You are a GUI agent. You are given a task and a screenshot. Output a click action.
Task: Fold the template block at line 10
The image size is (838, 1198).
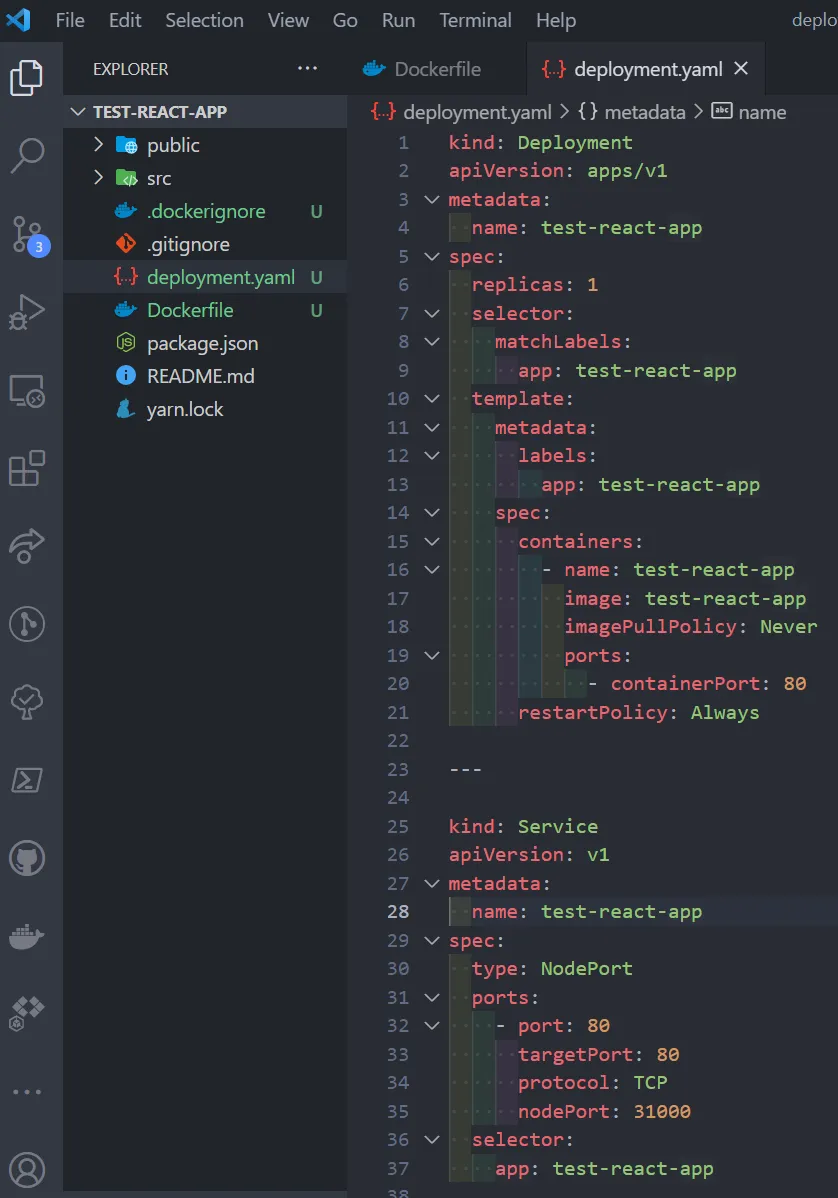[432, 399]
